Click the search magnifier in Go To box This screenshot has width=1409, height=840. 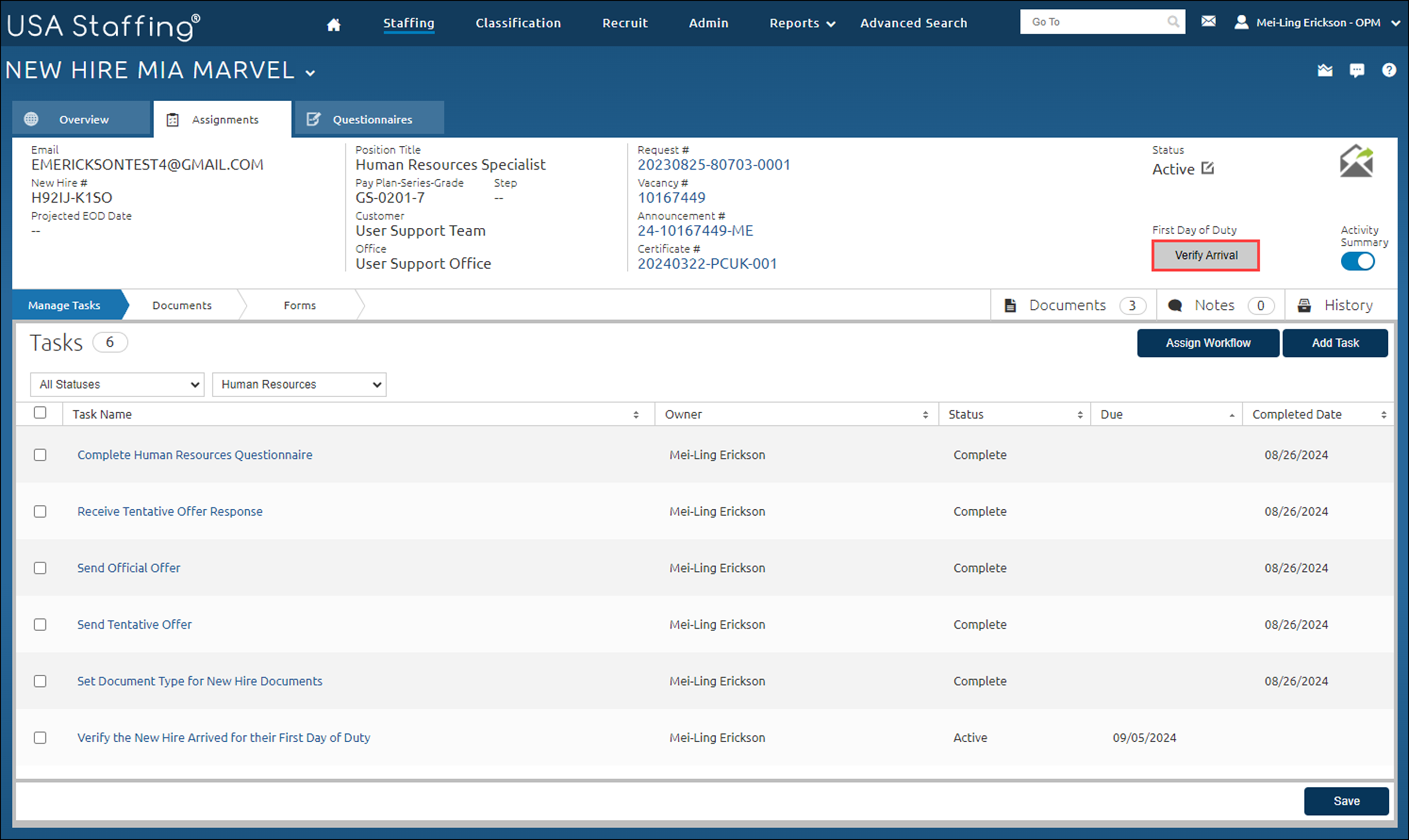pos(1173,22)
